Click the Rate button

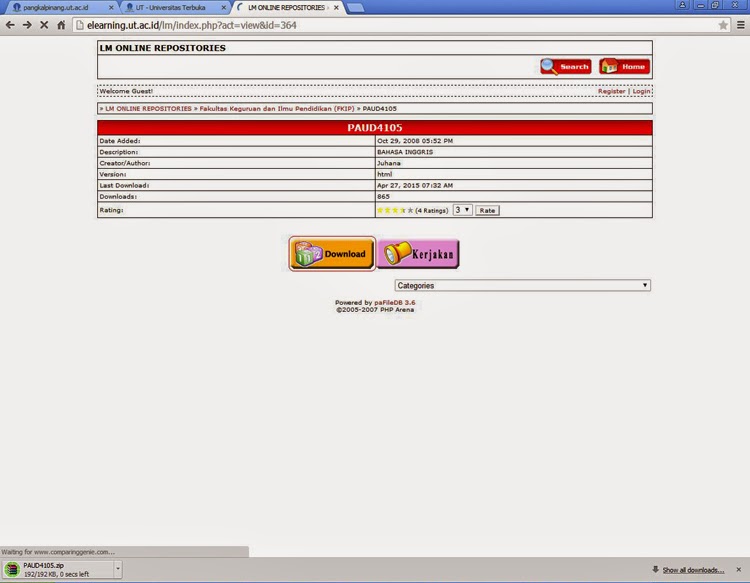click(487, 210)
